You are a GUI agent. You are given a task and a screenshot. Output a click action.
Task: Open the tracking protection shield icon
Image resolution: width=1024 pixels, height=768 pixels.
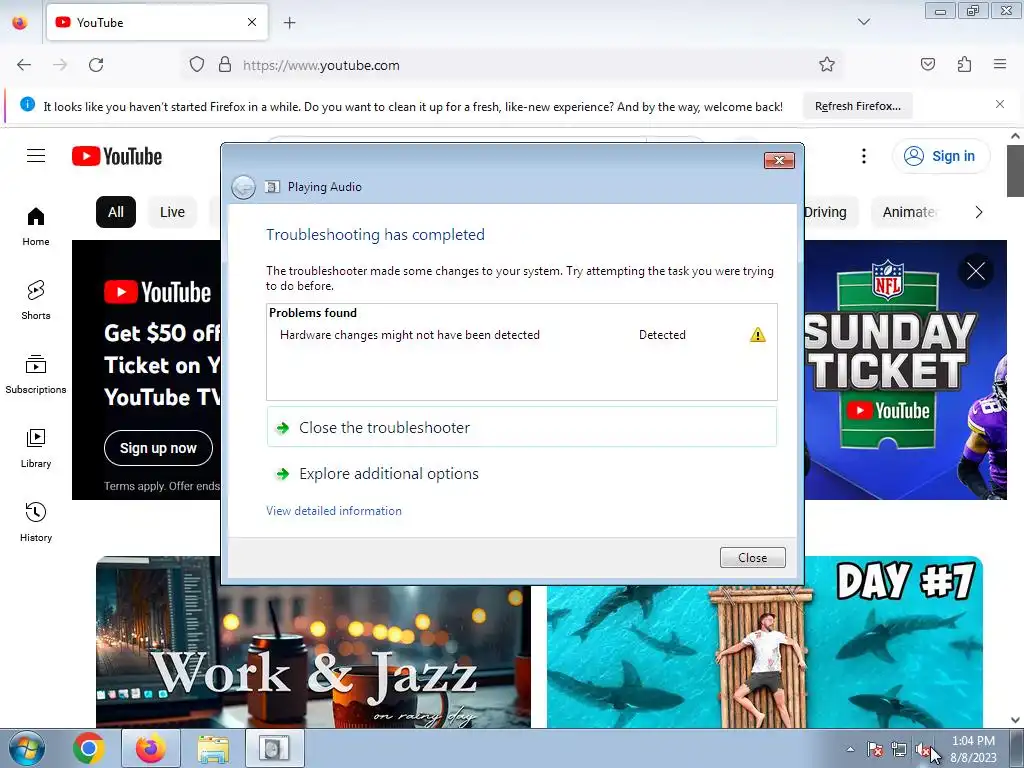(197, 65)
